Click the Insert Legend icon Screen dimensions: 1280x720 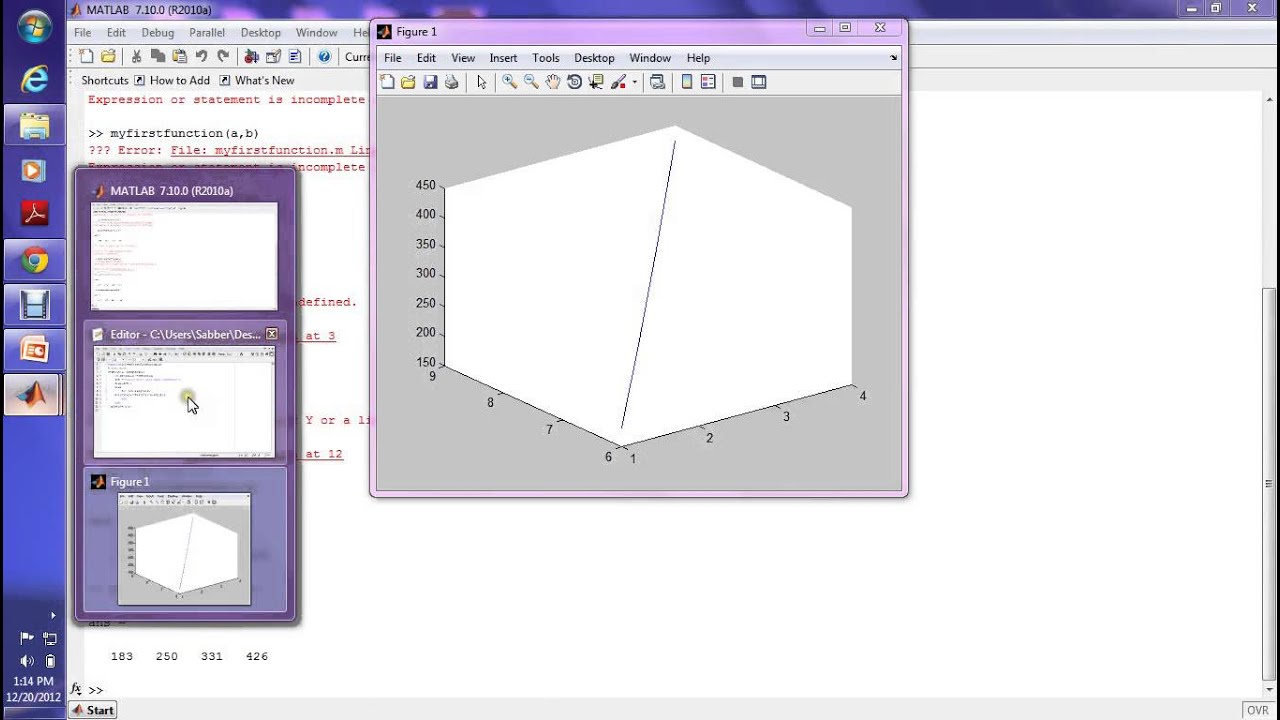(708, 82)
